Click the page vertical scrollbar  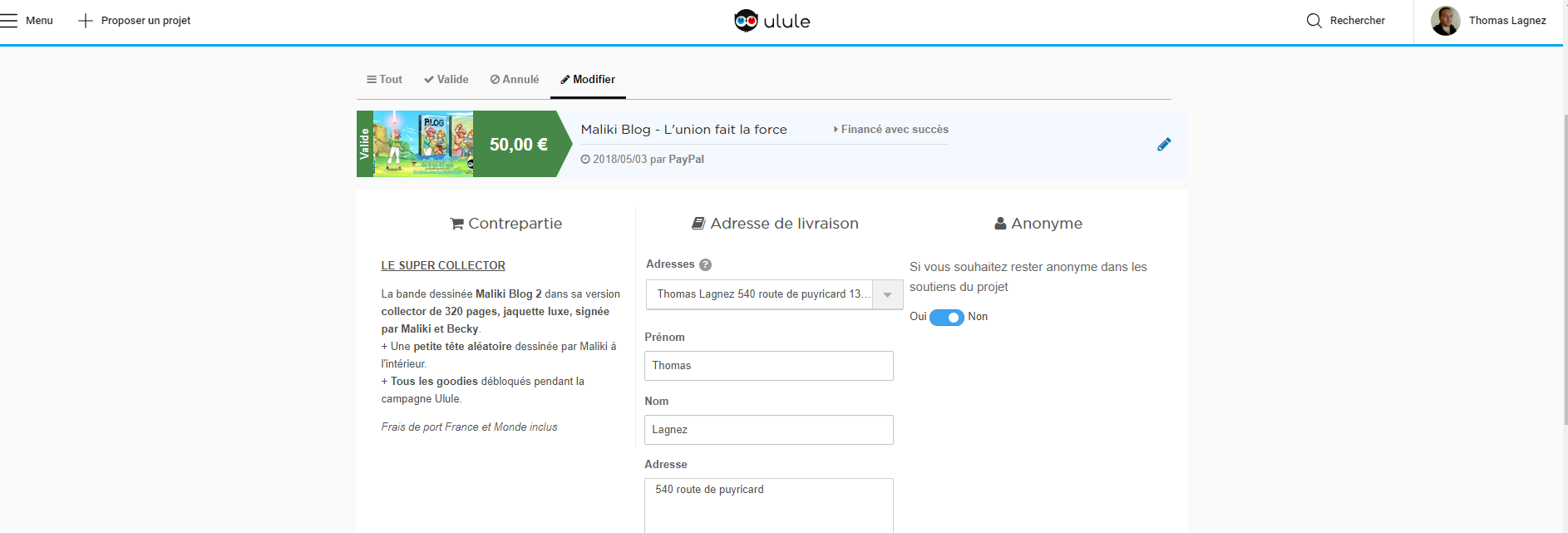click(1564, 266)
